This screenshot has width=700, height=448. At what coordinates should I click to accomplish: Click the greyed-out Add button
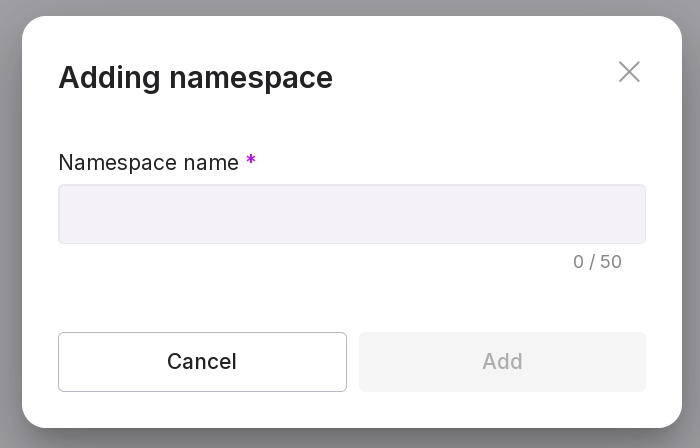[502, 361]
